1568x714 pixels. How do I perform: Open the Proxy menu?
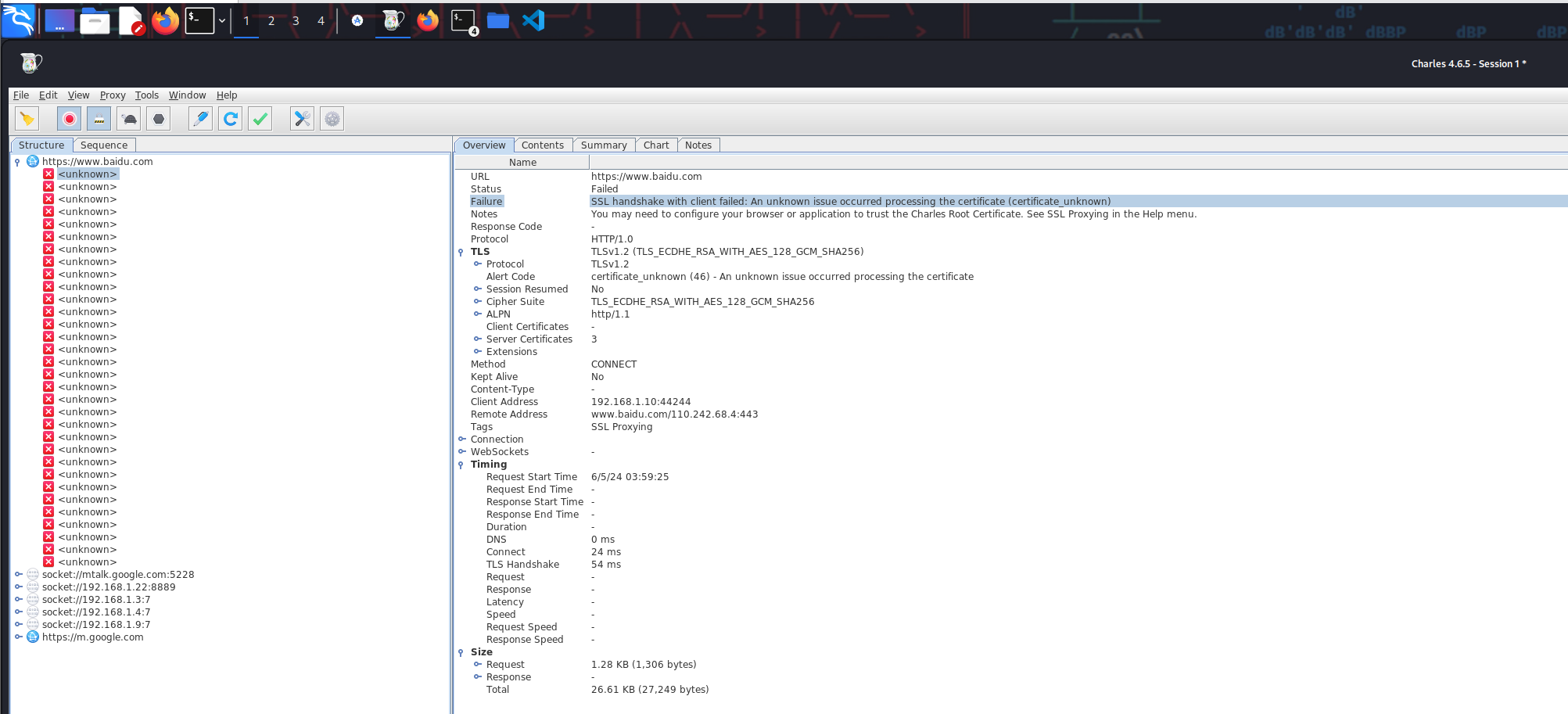[x=113, y=95]
